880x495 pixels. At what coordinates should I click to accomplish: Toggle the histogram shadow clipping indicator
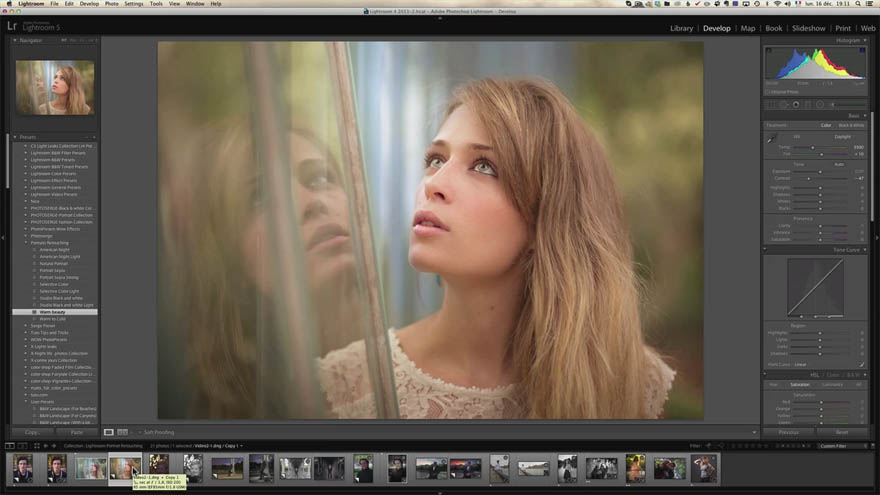click(768, 51)
